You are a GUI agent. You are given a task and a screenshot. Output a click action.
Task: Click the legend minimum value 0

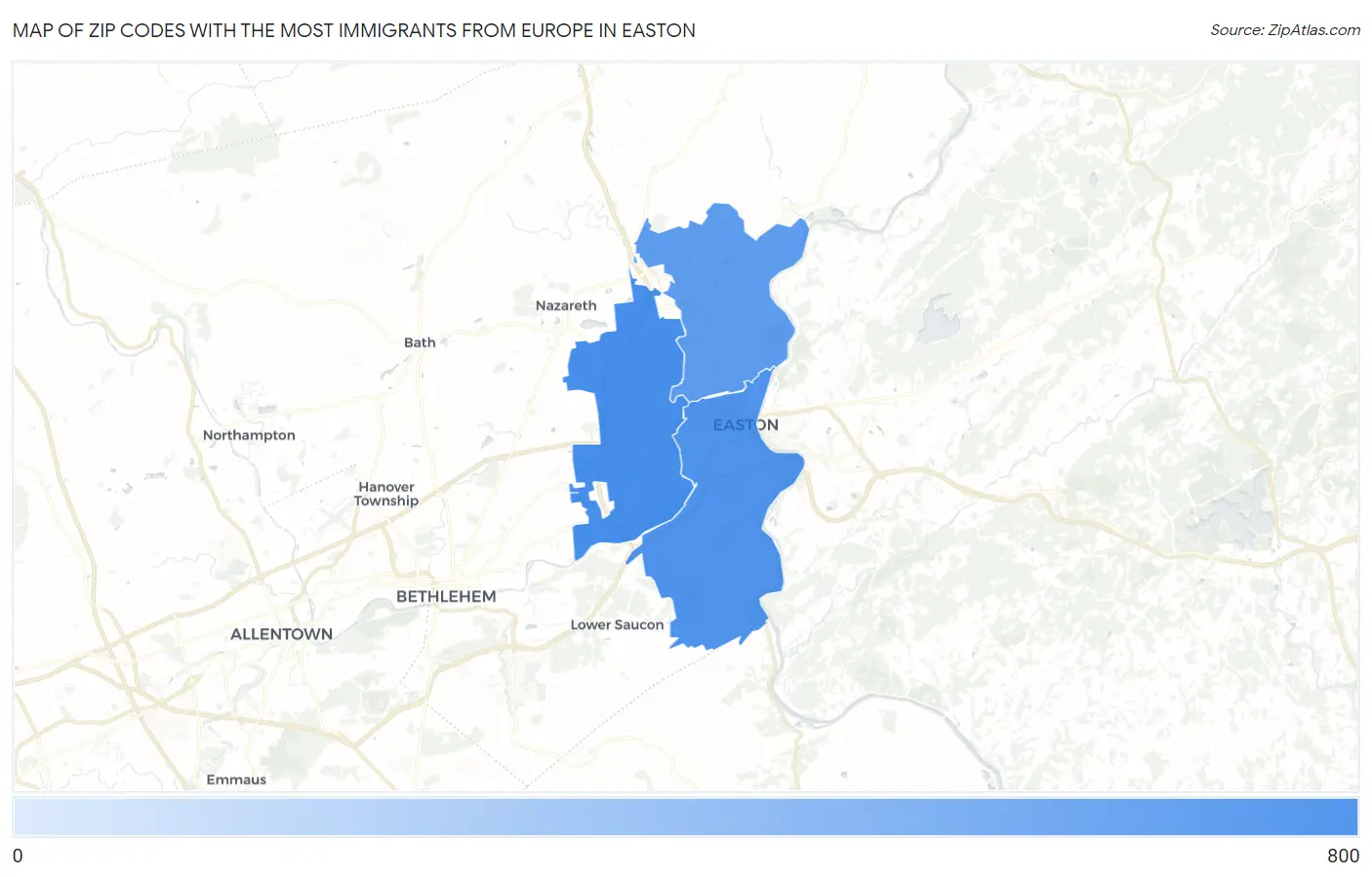(18, 856)
